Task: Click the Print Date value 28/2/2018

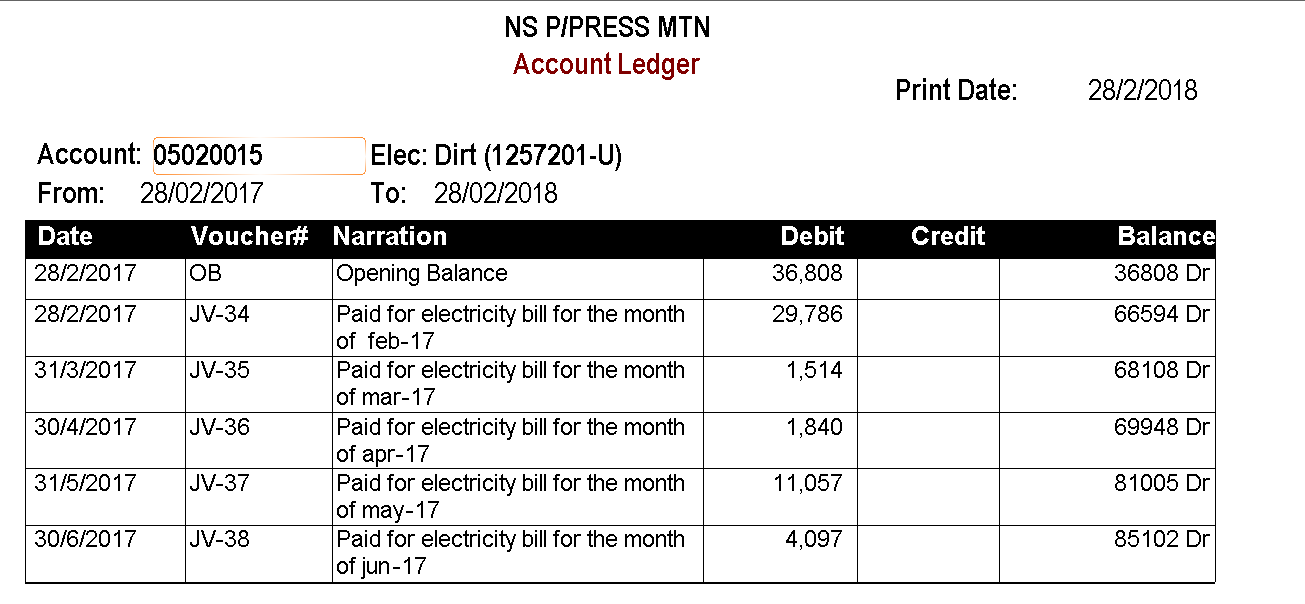Action: pyautogui.click(x=1142, y=91)
